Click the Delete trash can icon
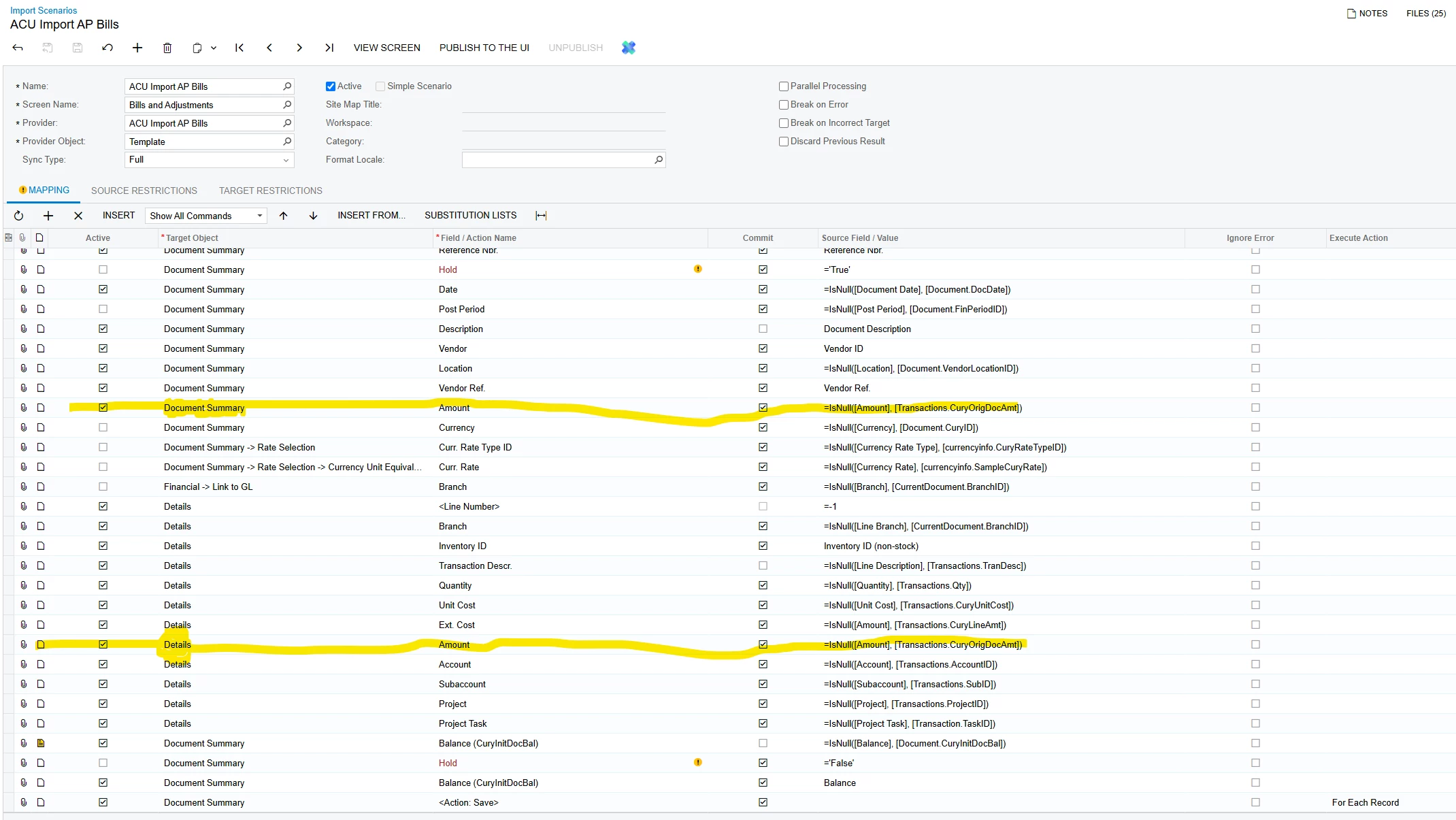 167,48
